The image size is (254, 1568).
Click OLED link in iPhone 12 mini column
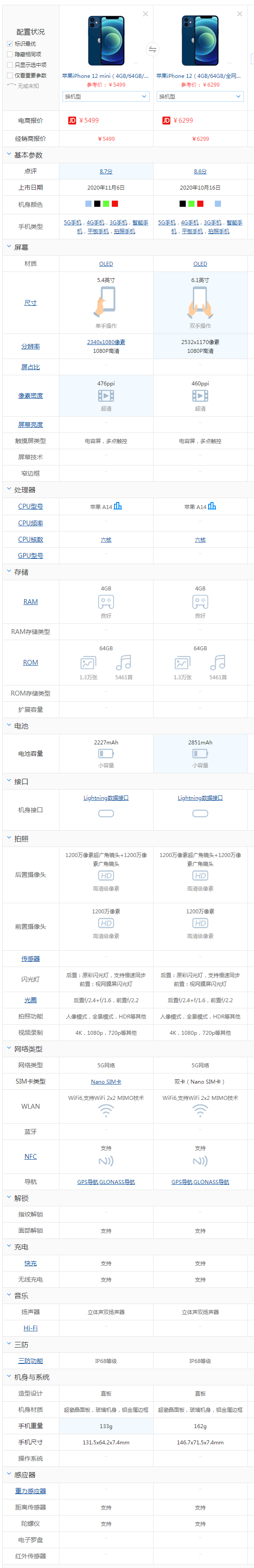click(106, 264)
